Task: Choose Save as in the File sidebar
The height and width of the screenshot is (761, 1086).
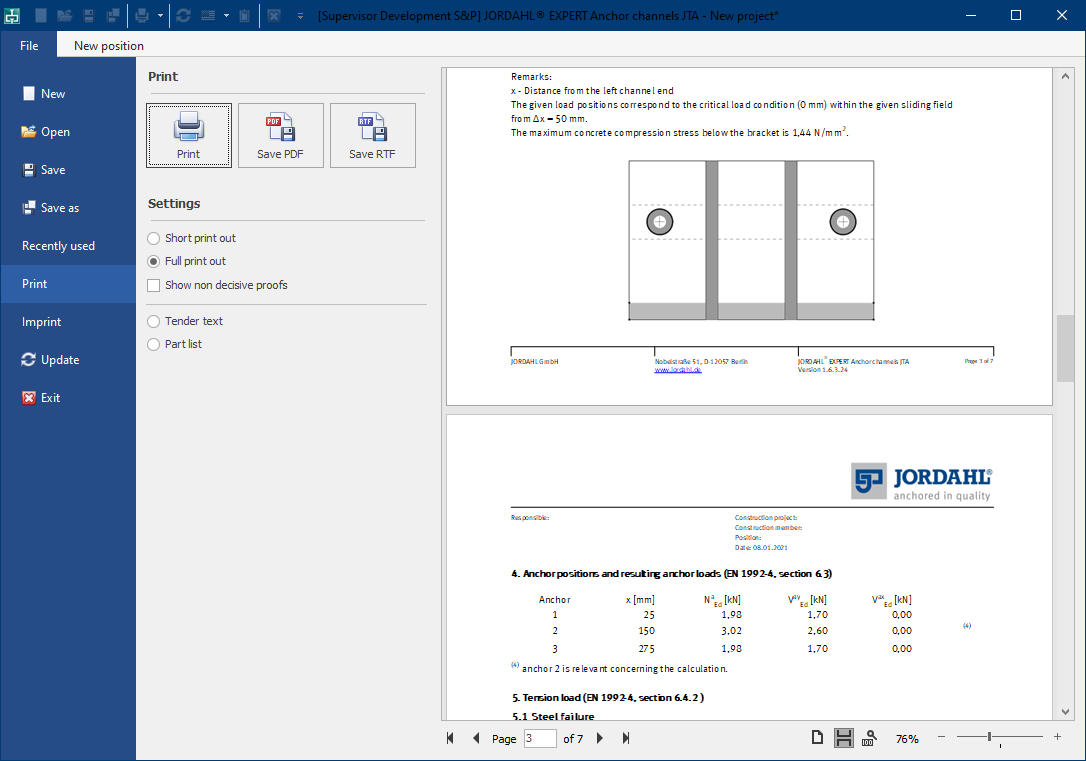Action: [x=68, y=208]
